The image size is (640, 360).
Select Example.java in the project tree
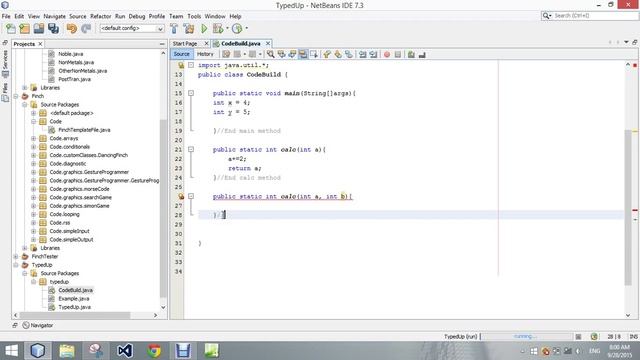tap(73, 299)
